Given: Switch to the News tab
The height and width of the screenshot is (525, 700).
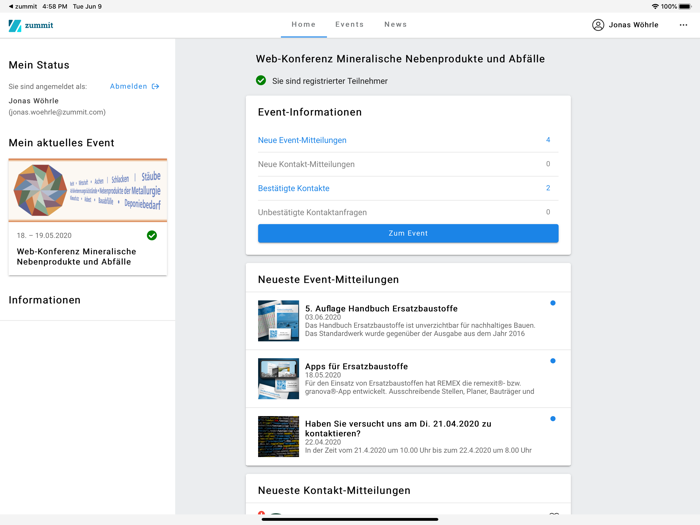Looking at the screenshot, I should click(396, 25).
